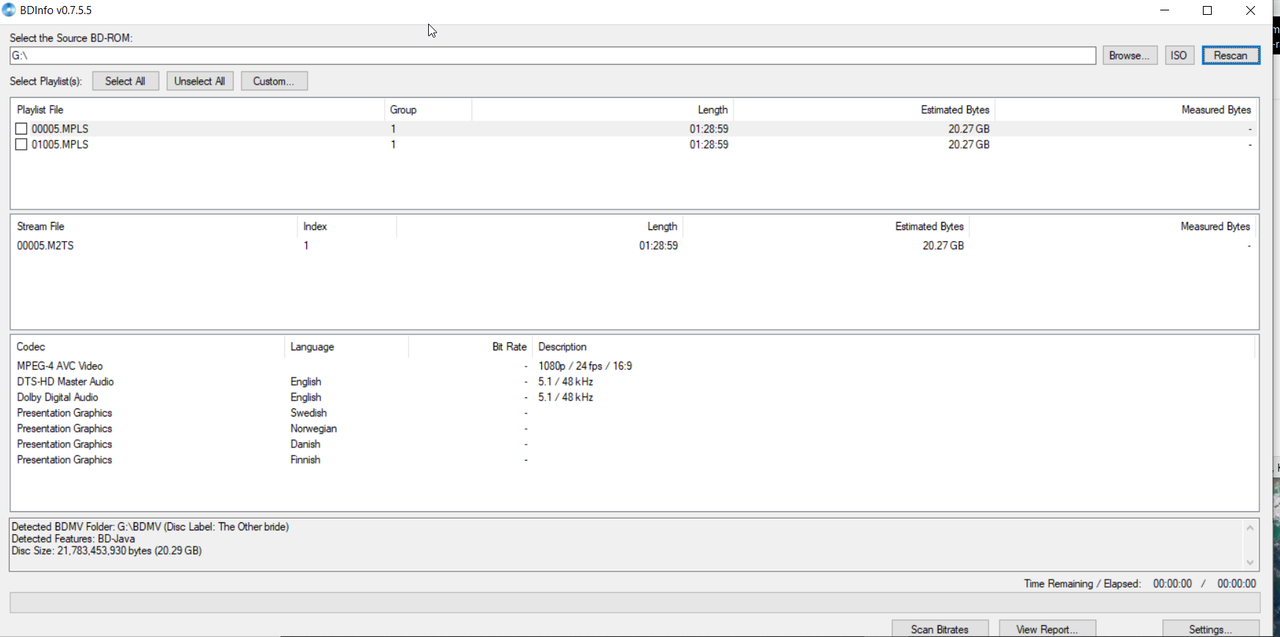Open the Custom... playlist dialog
Screen dimensions: 1280x637
[x=274, y=81]
